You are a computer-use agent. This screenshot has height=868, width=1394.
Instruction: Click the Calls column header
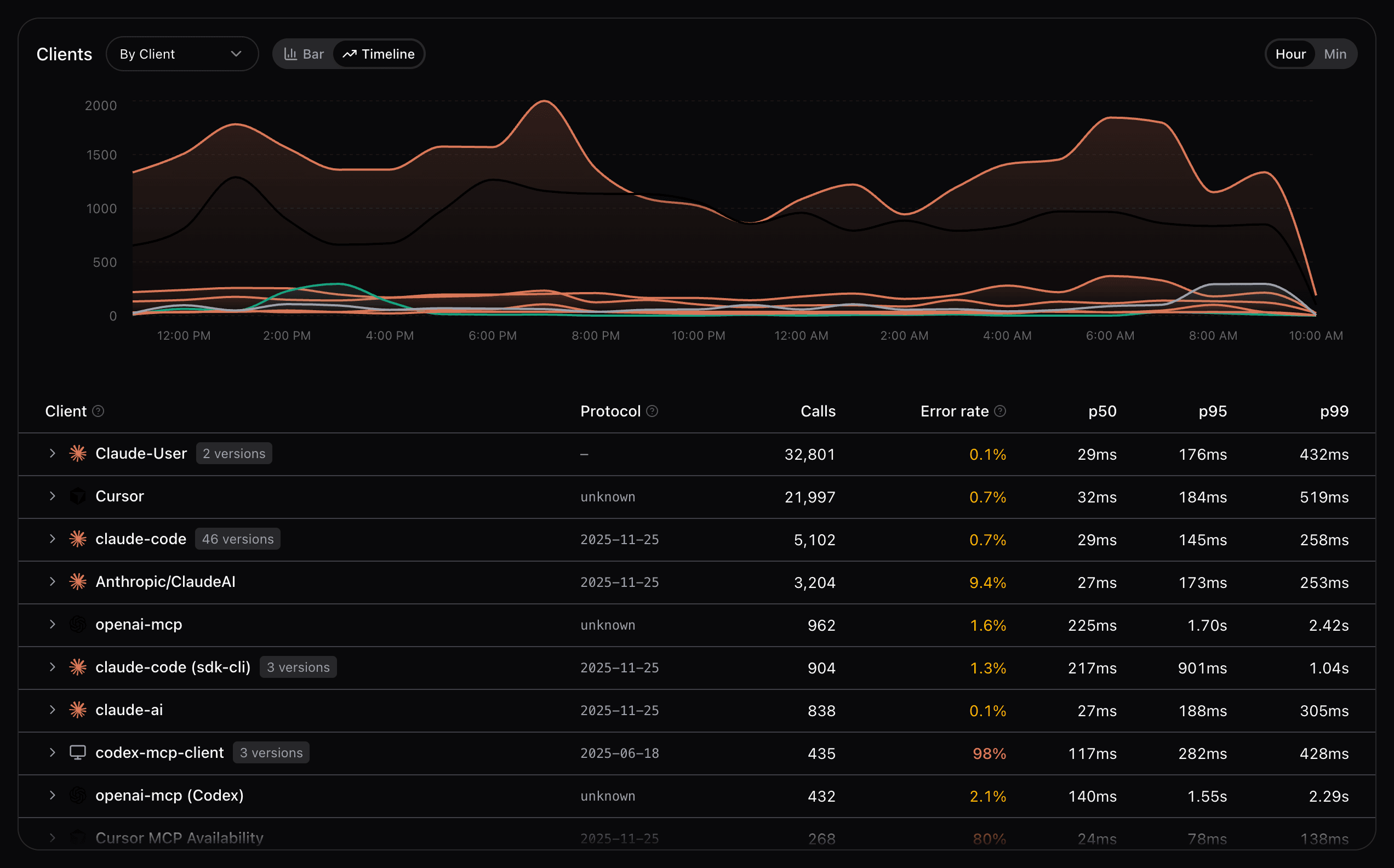818,411
